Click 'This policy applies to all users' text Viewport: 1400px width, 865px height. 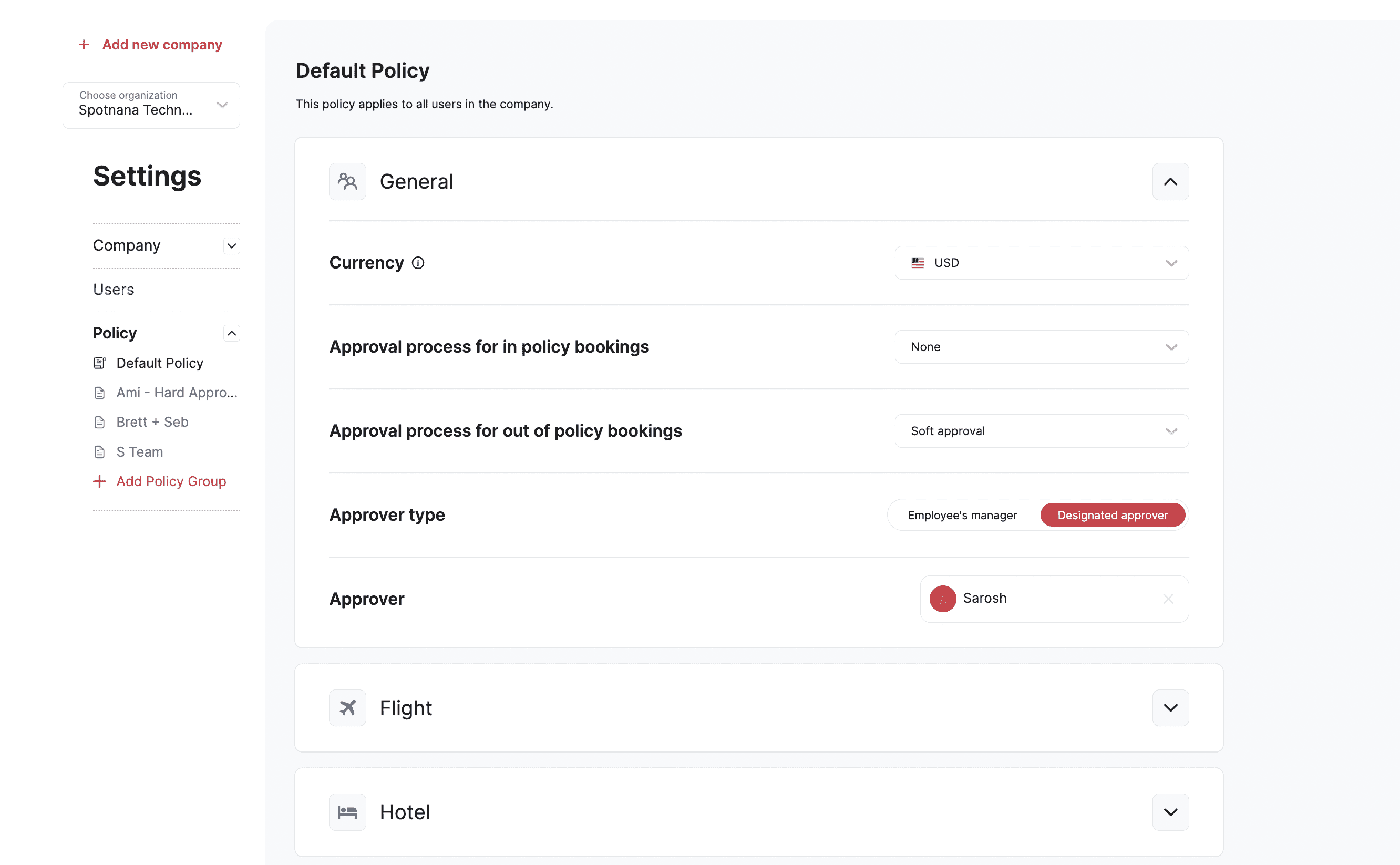[x=425, y=104]
